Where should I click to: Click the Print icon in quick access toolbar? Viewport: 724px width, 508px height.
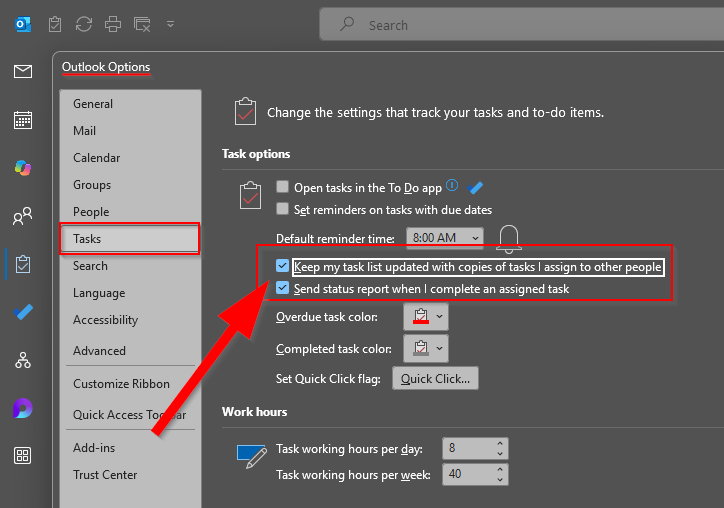coord(113,24)
